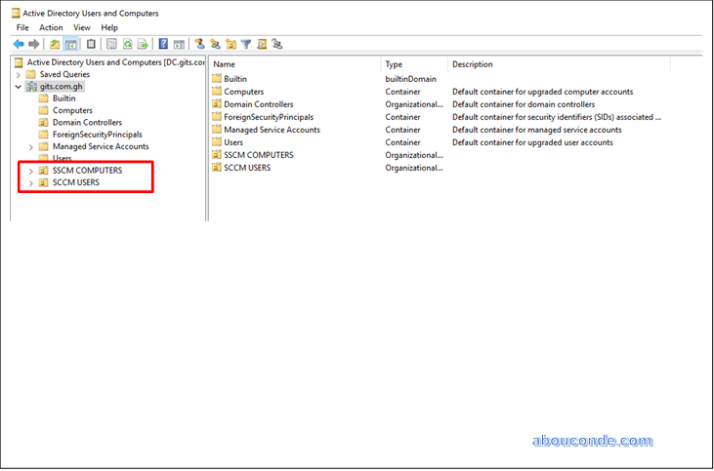Viewport: 714px width, 471px height.
Task: Click the Forward arrow in toolbar
Action: (33, 44)
